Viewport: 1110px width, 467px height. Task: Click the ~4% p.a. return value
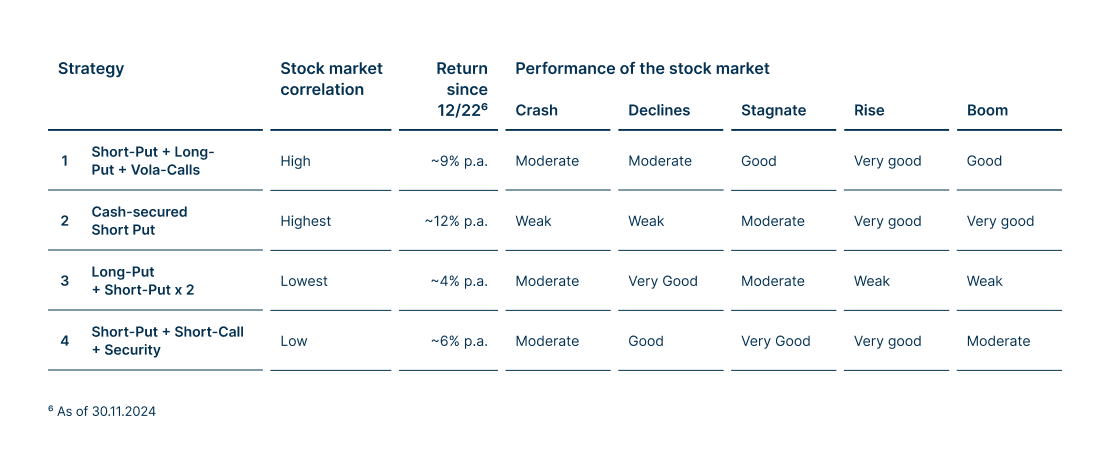coord(459,282)
